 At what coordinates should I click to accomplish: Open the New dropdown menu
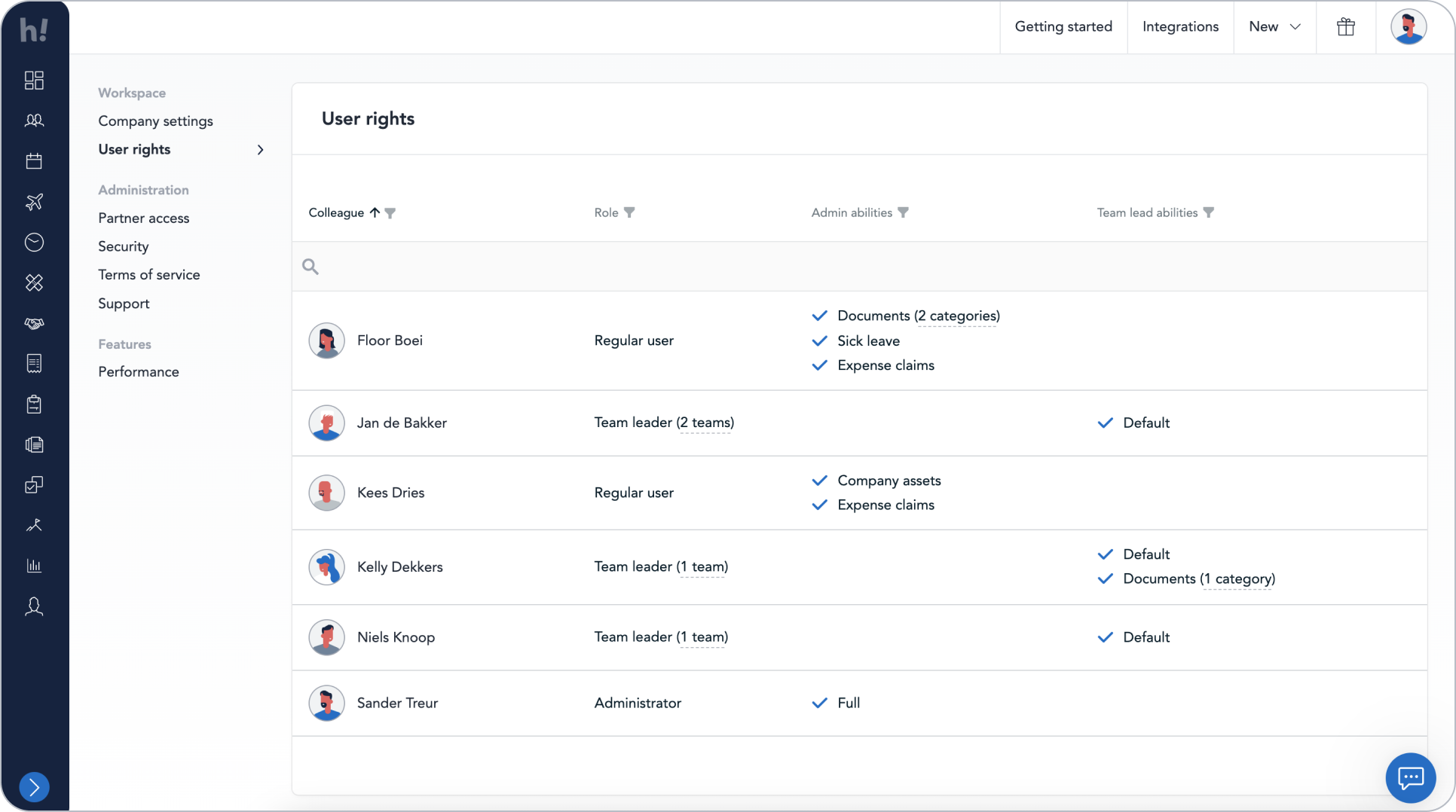click(1274, 27)
